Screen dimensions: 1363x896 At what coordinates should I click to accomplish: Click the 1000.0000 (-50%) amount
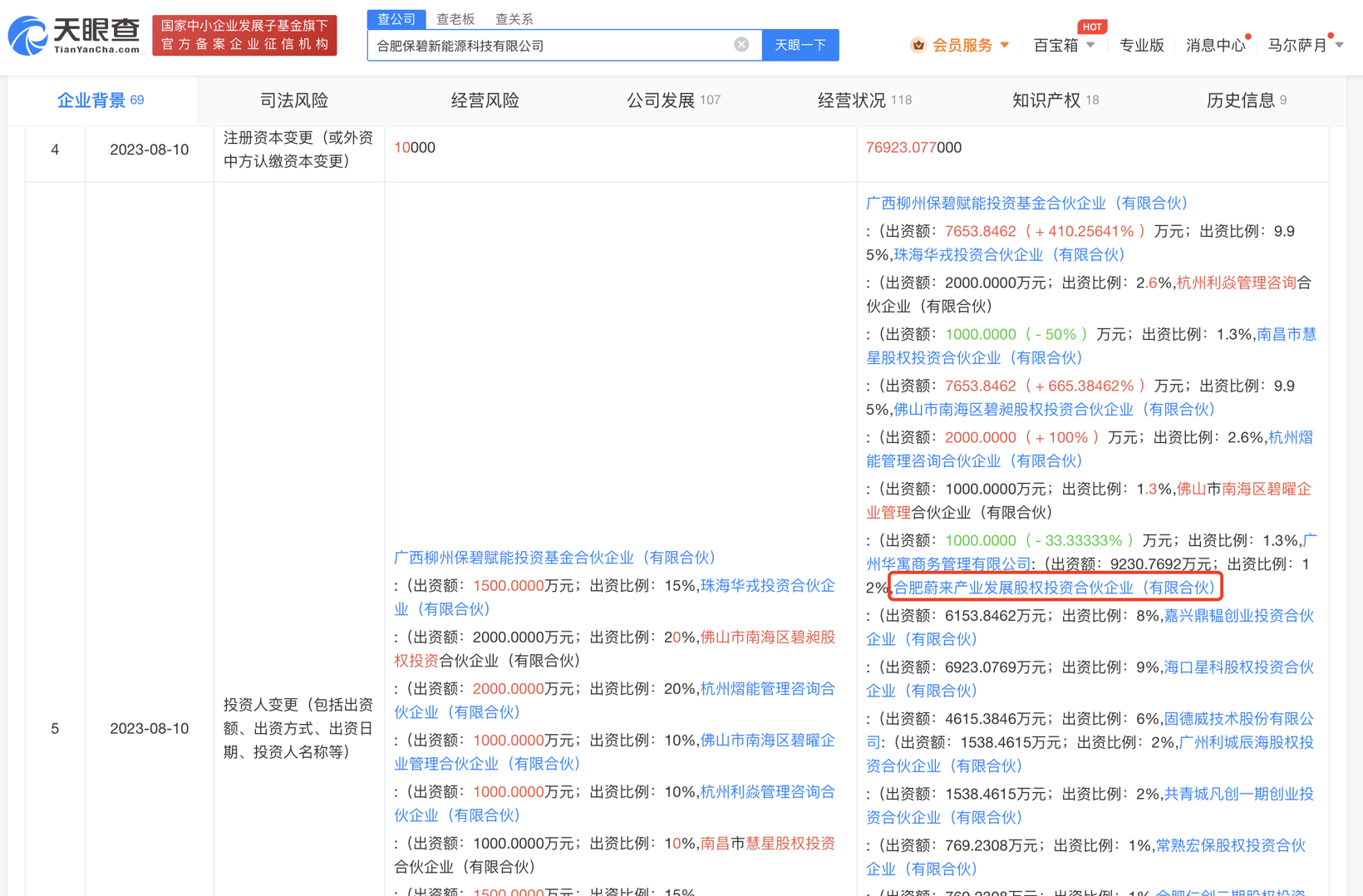click(x=1016, y=334)
